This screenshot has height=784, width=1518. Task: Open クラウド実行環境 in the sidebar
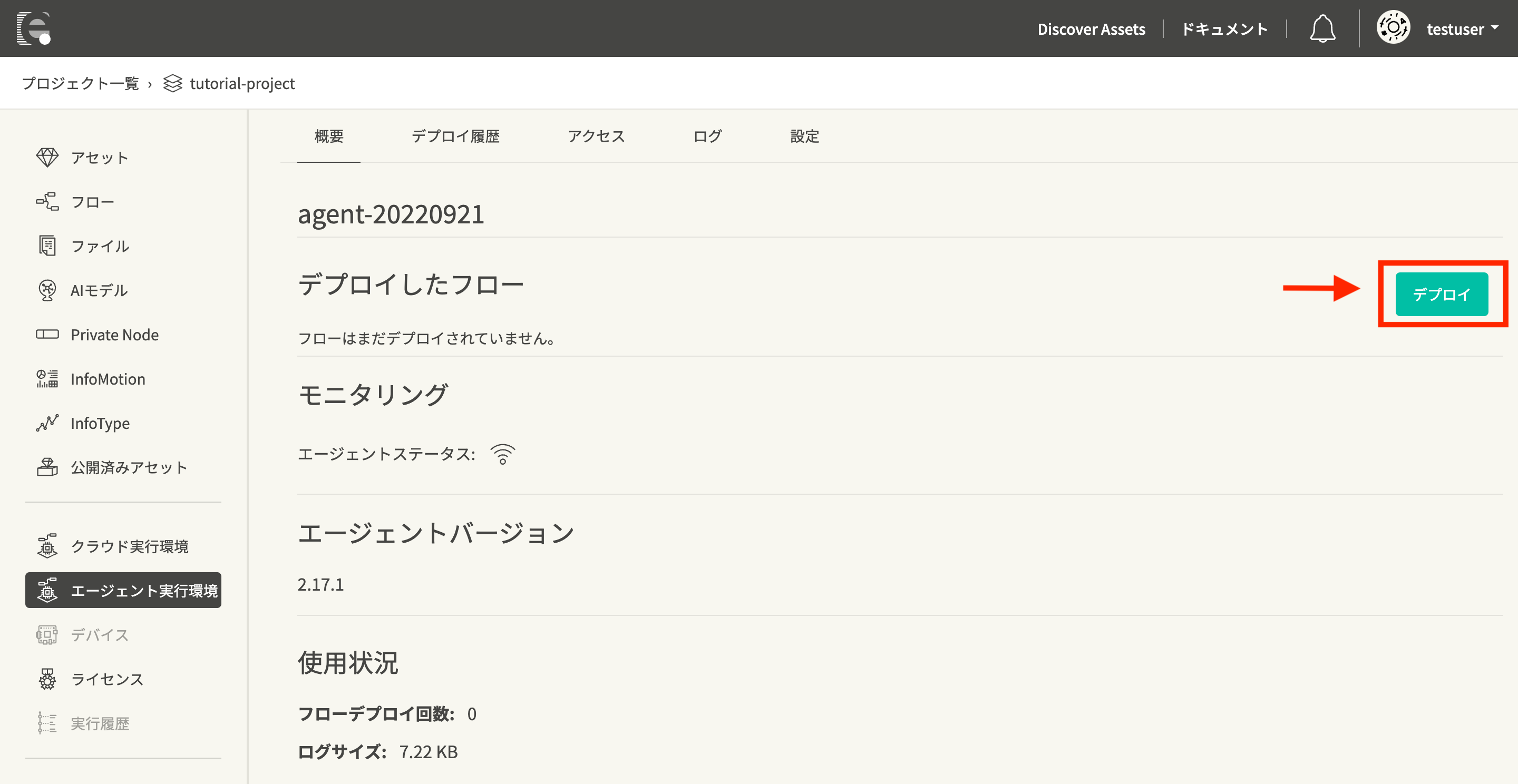click(x=123, y=546)
